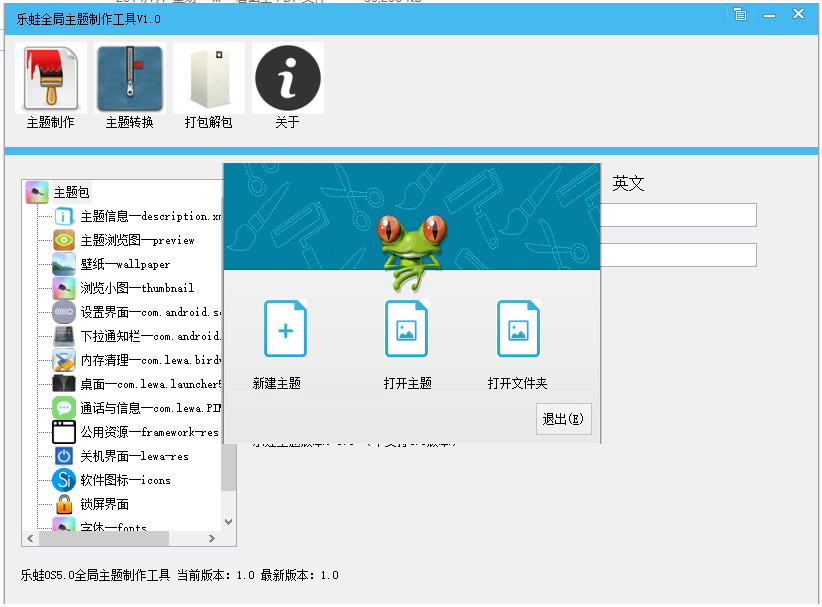Click the 退出(E) exit button
Screen dimensions: 822x607
pos(563,419)
